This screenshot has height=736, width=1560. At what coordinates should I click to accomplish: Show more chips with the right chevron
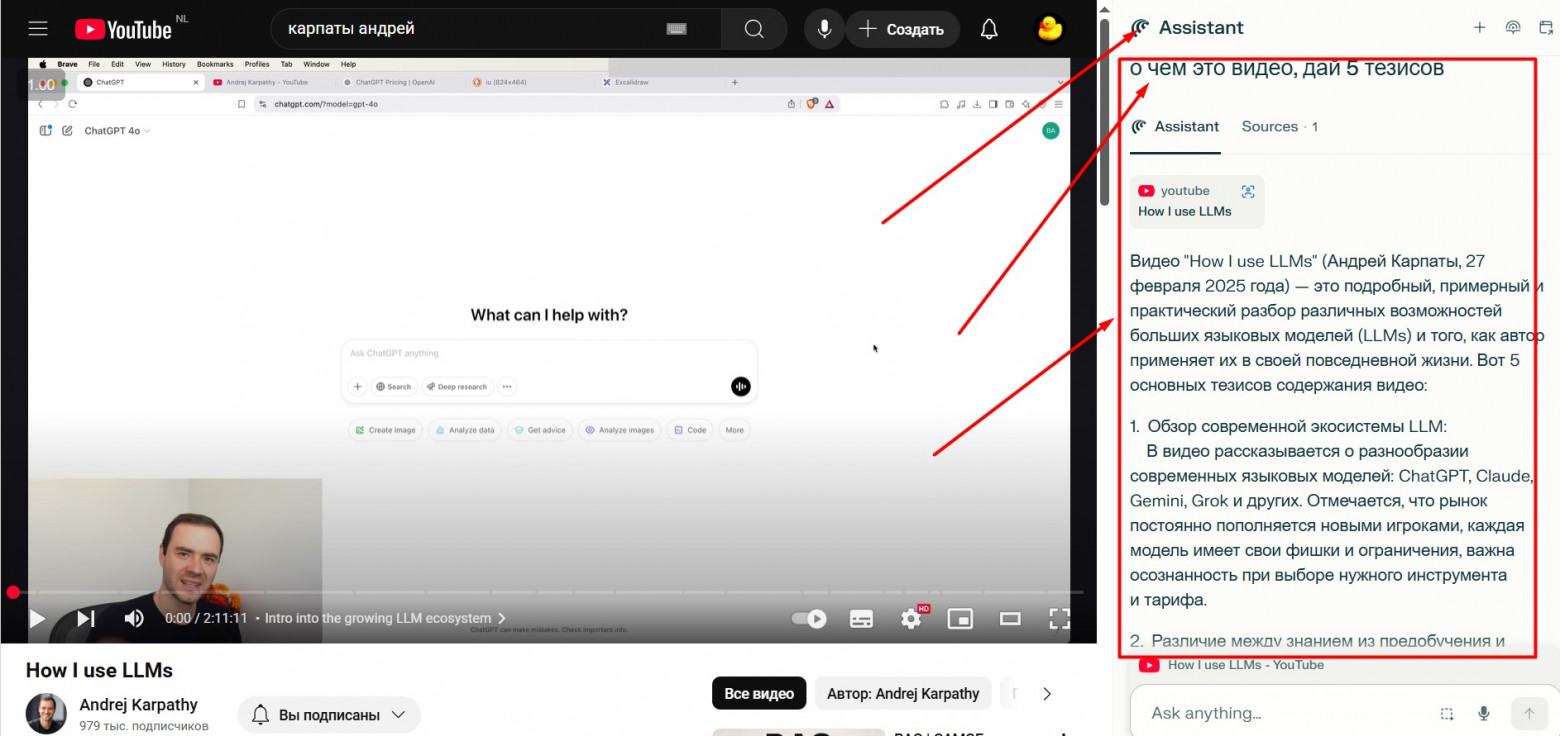click(1047, 693)
